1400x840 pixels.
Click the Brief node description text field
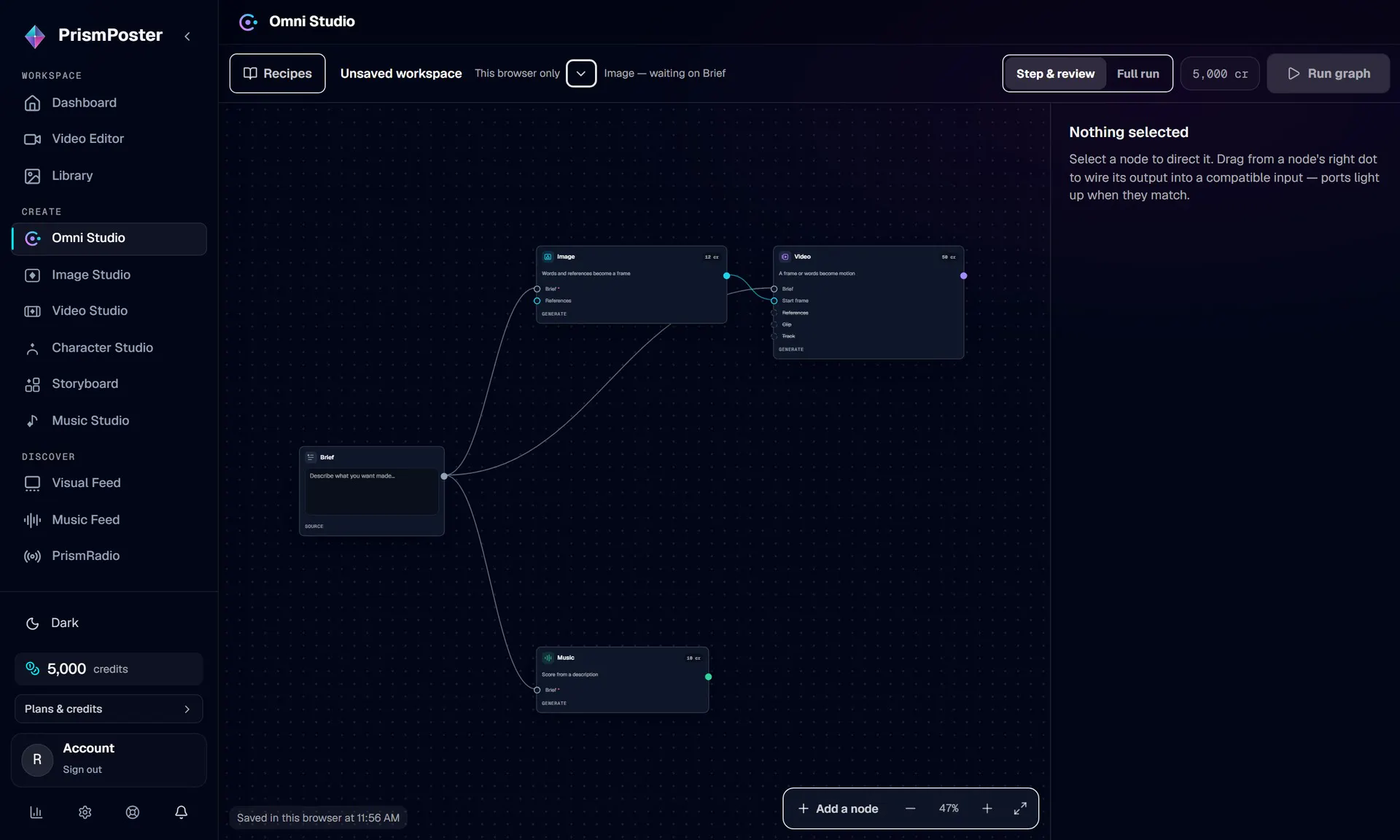[x=372, y=492]
